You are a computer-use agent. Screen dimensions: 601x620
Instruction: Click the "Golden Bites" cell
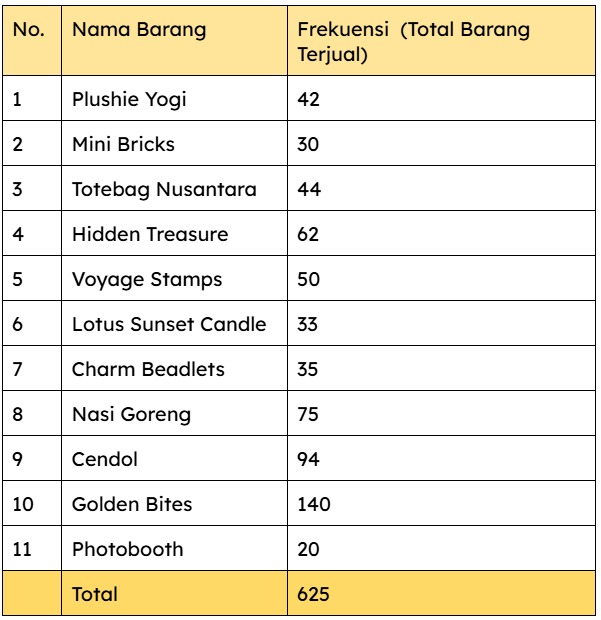pos(132,504)
